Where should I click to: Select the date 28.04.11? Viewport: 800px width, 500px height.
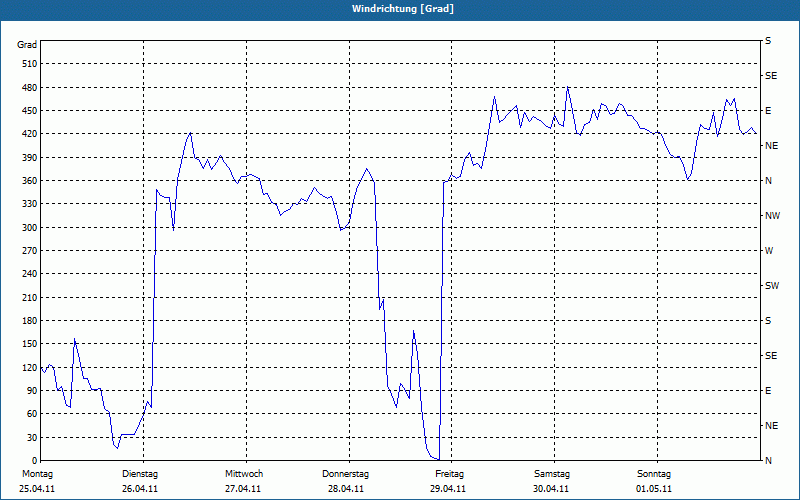[x=346, y=489]
